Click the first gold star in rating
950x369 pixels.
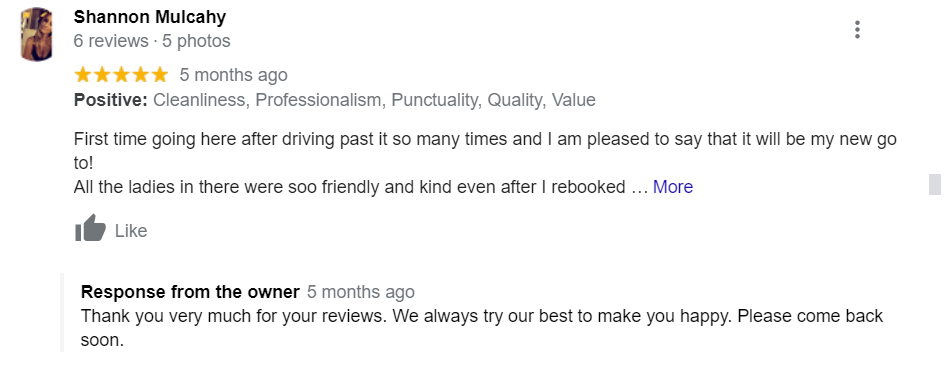83,75
